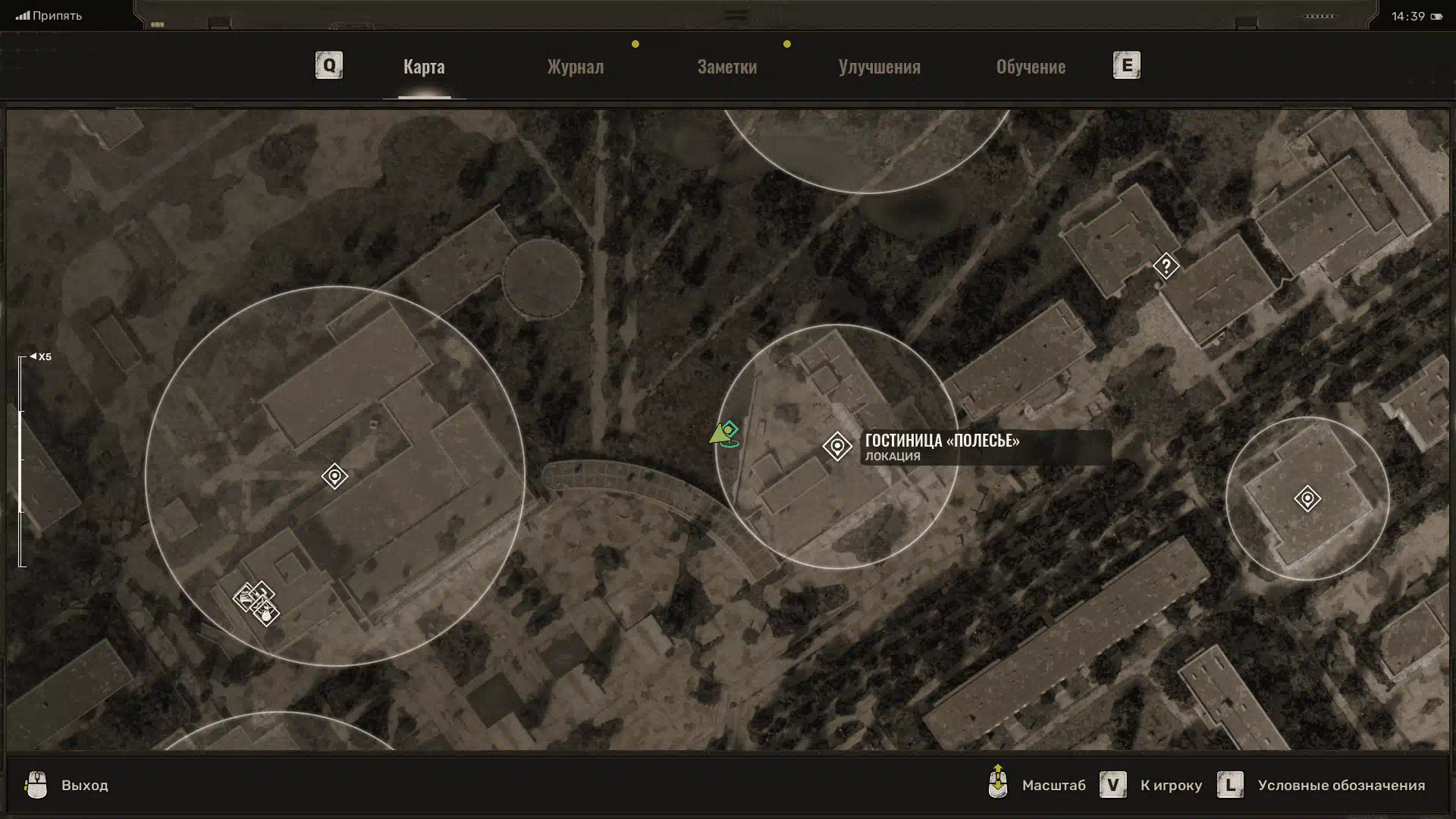Image resolution: width=1456 pixels, height=819 pixels.
Task: Click the green player position arrow
Action: tap(718, 435)
